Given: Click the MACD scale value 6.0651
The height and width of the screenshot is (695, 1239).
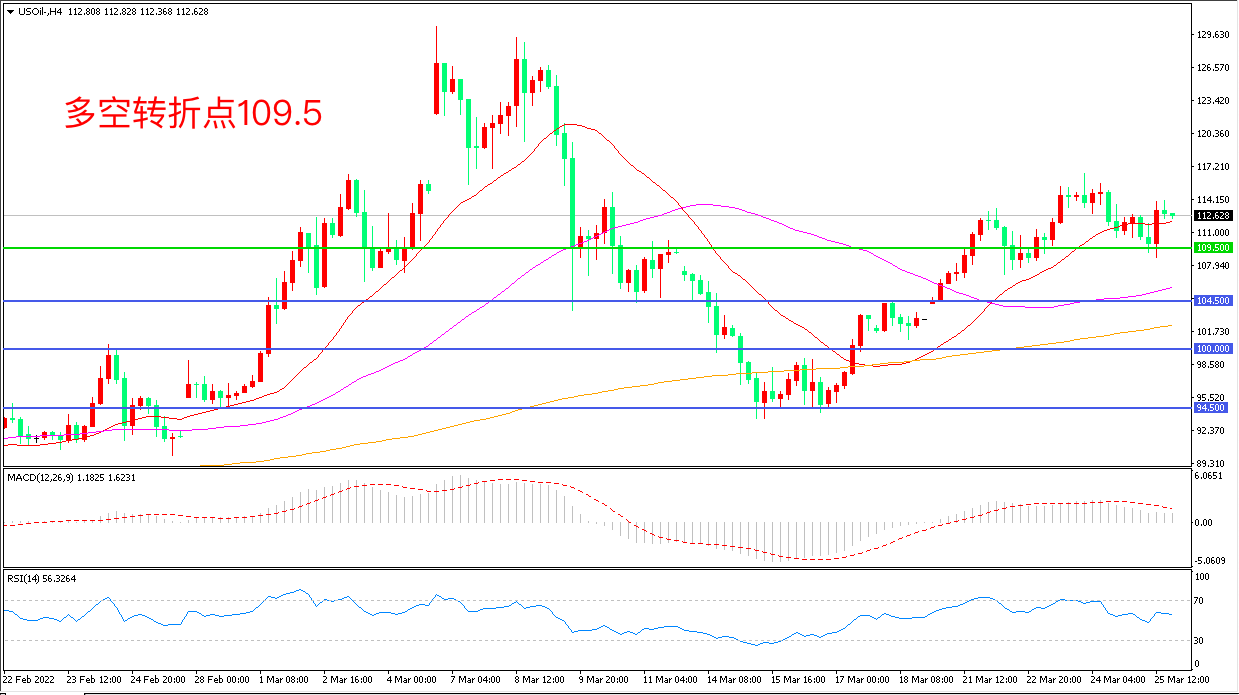Looking at the screenshot, I should tap(1210, 477).
